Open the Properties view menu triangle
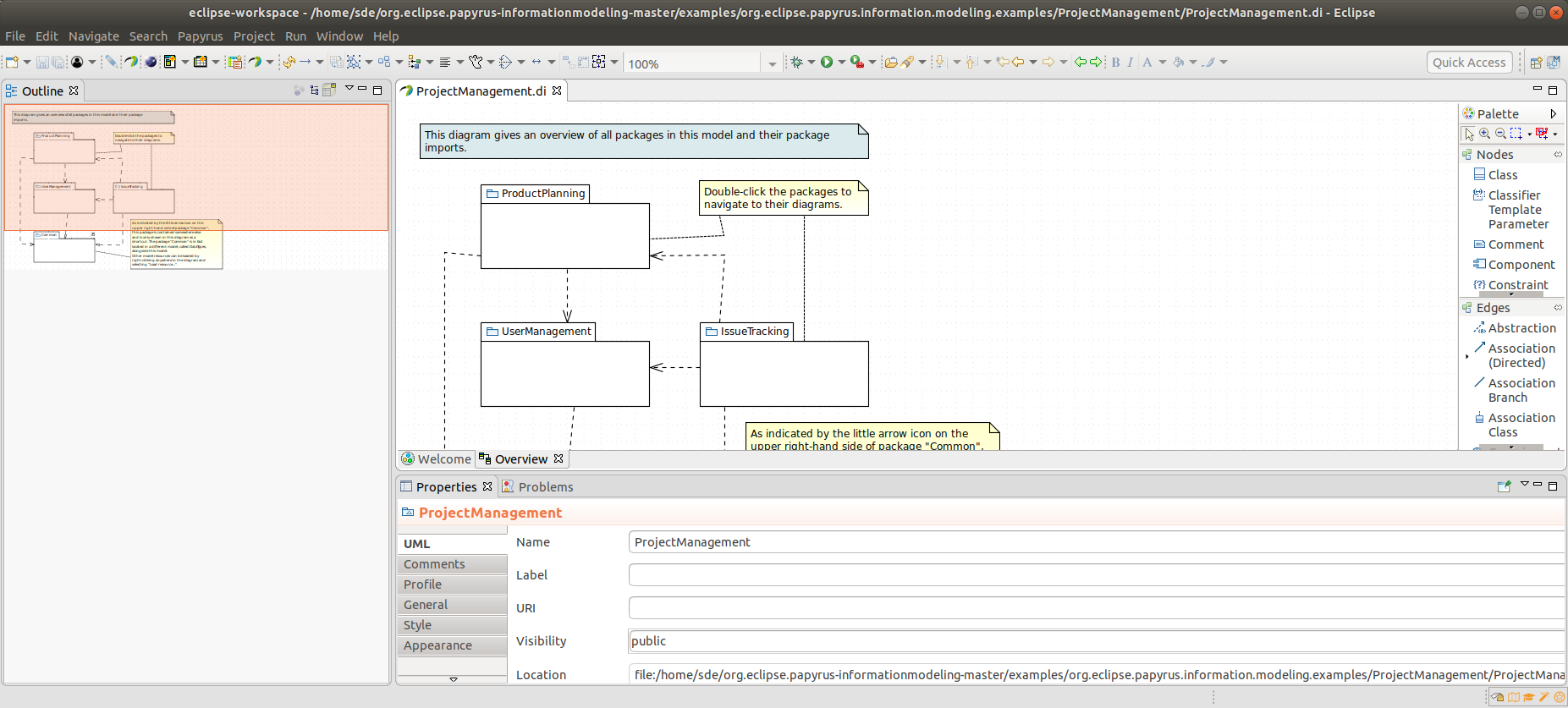 pyautogui.click(x=1524, y=484)
